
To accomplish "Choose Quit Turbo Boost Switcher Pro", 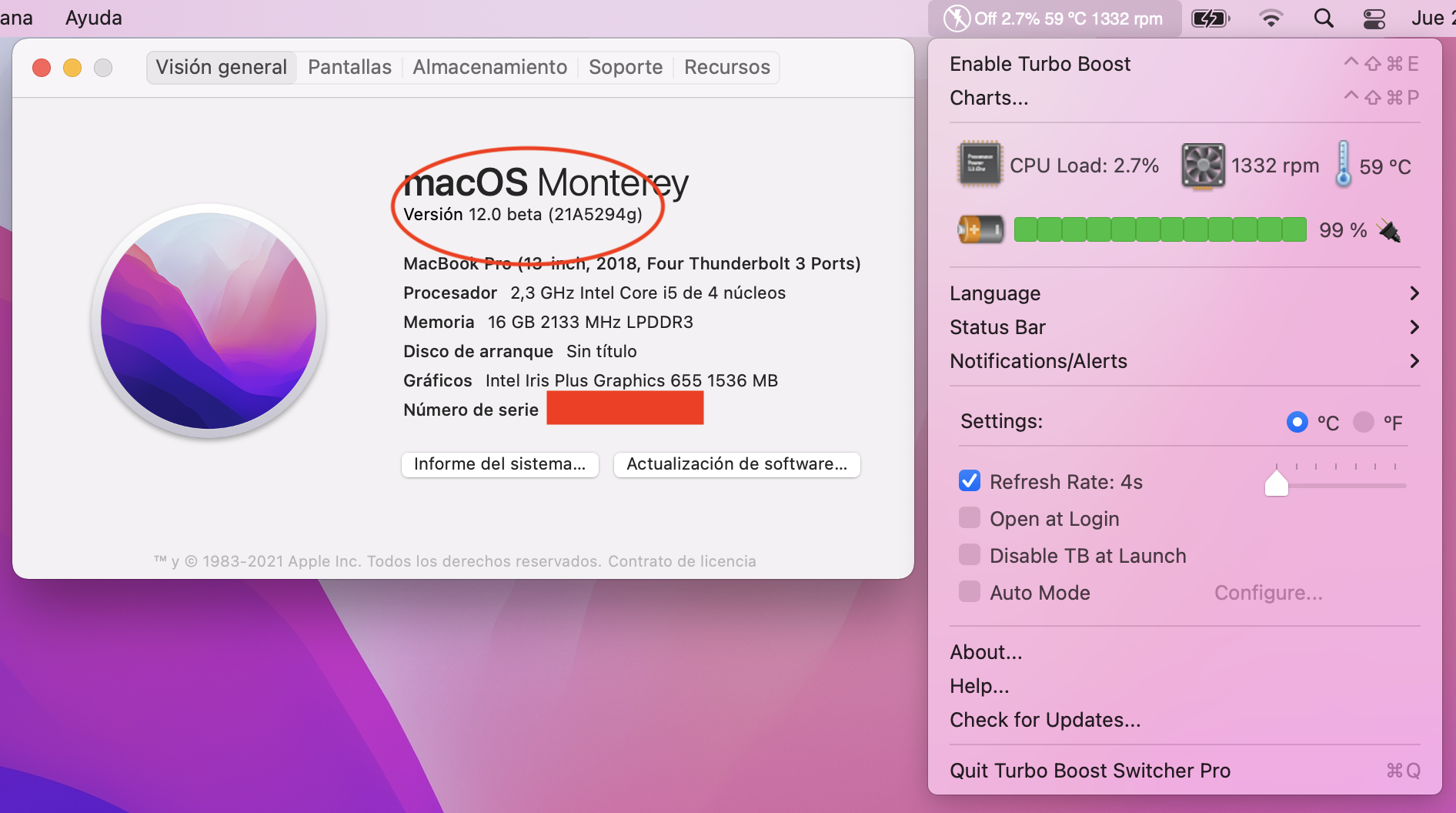I will (1184, 771).
